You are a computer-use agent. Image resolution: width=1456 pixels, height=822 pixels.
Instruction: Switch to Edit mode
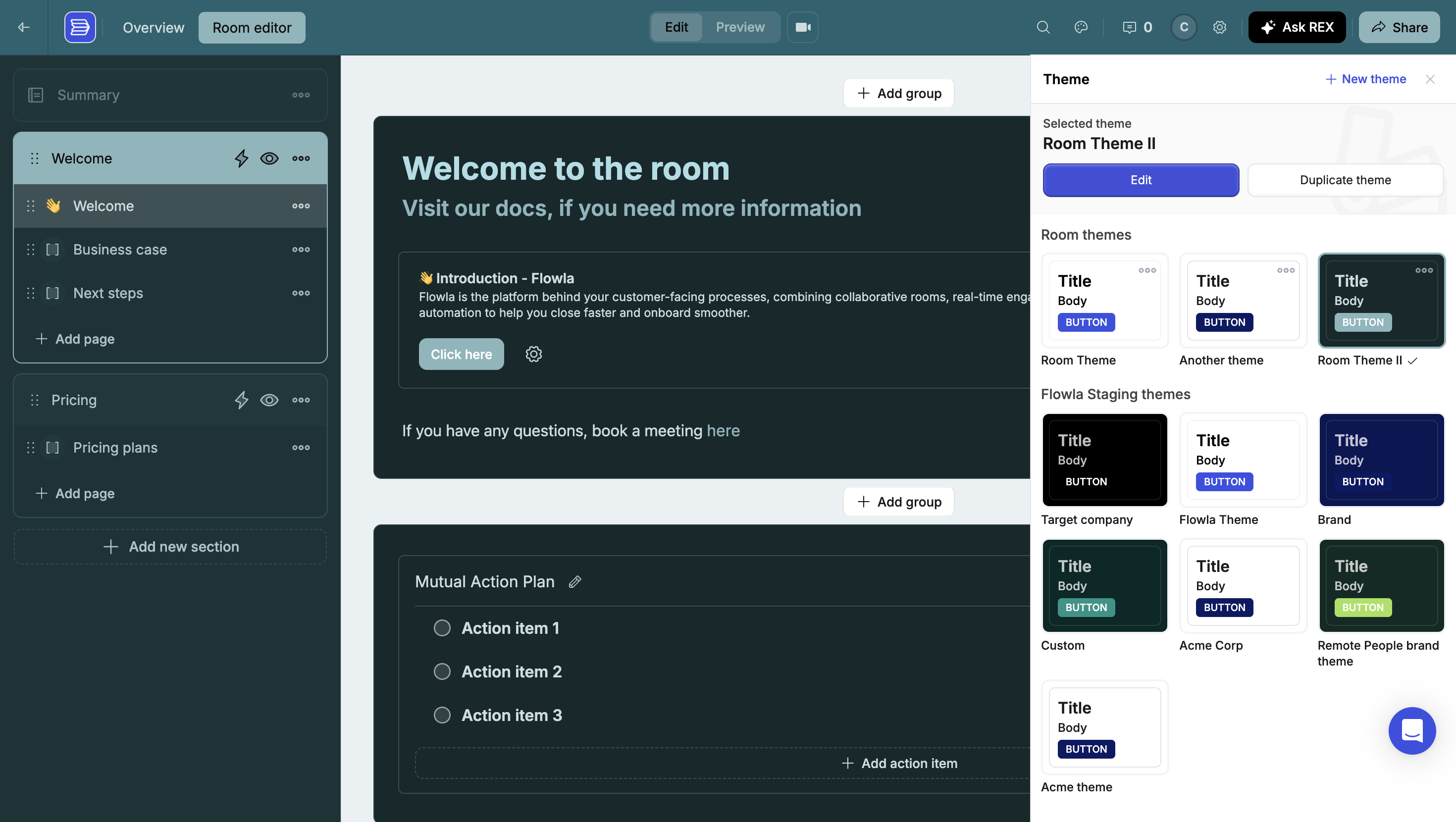(x=676, y=27)
